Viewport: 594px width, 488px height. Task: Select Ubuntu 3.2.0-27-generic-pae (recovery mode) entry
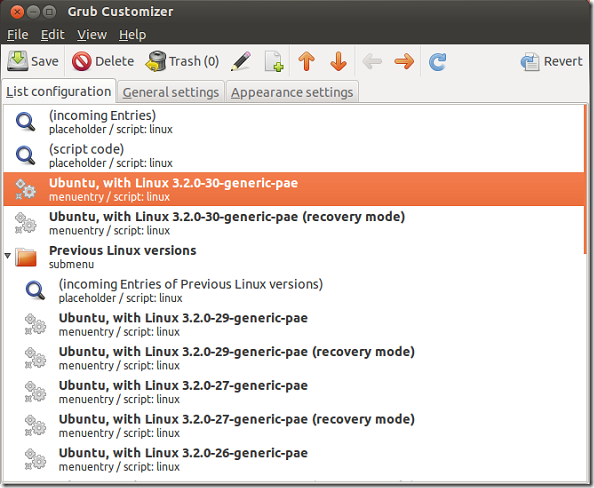coord(294,425)
